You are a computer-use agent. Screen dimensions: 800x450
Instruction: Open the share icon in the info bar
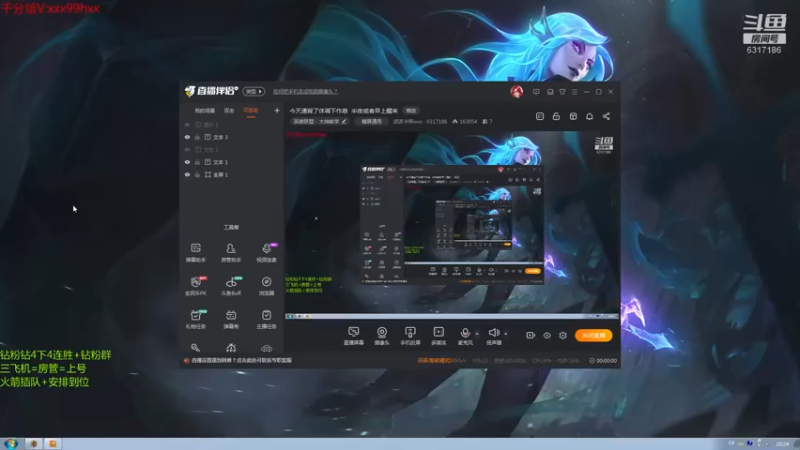(606, 116)
